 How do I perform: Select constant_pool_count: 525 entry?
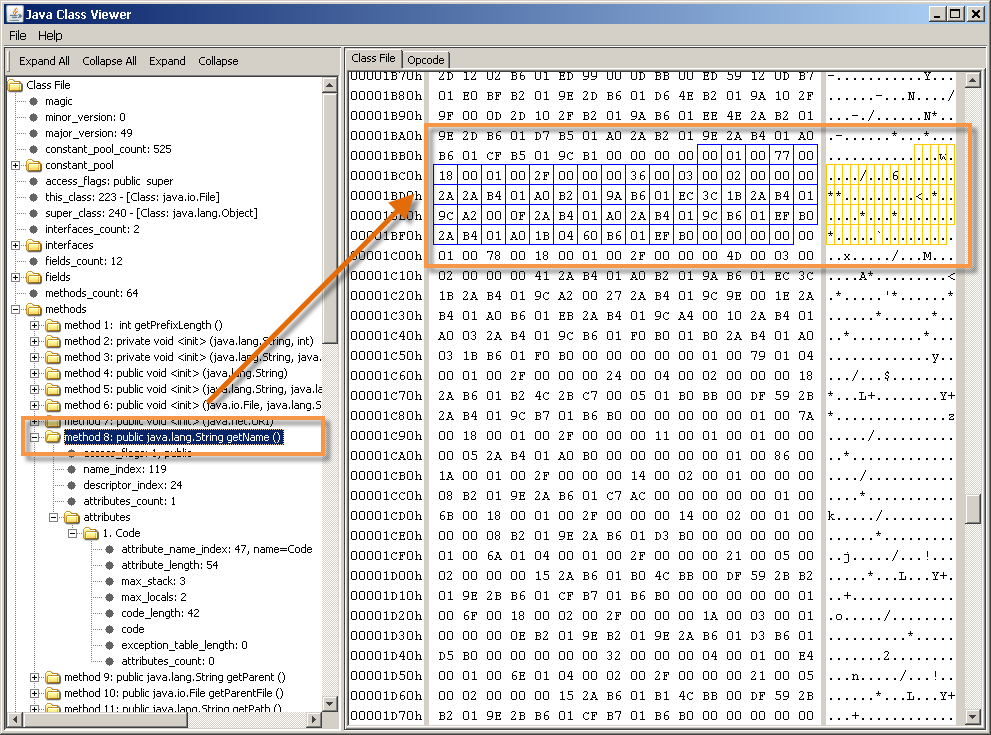point(108,149)
